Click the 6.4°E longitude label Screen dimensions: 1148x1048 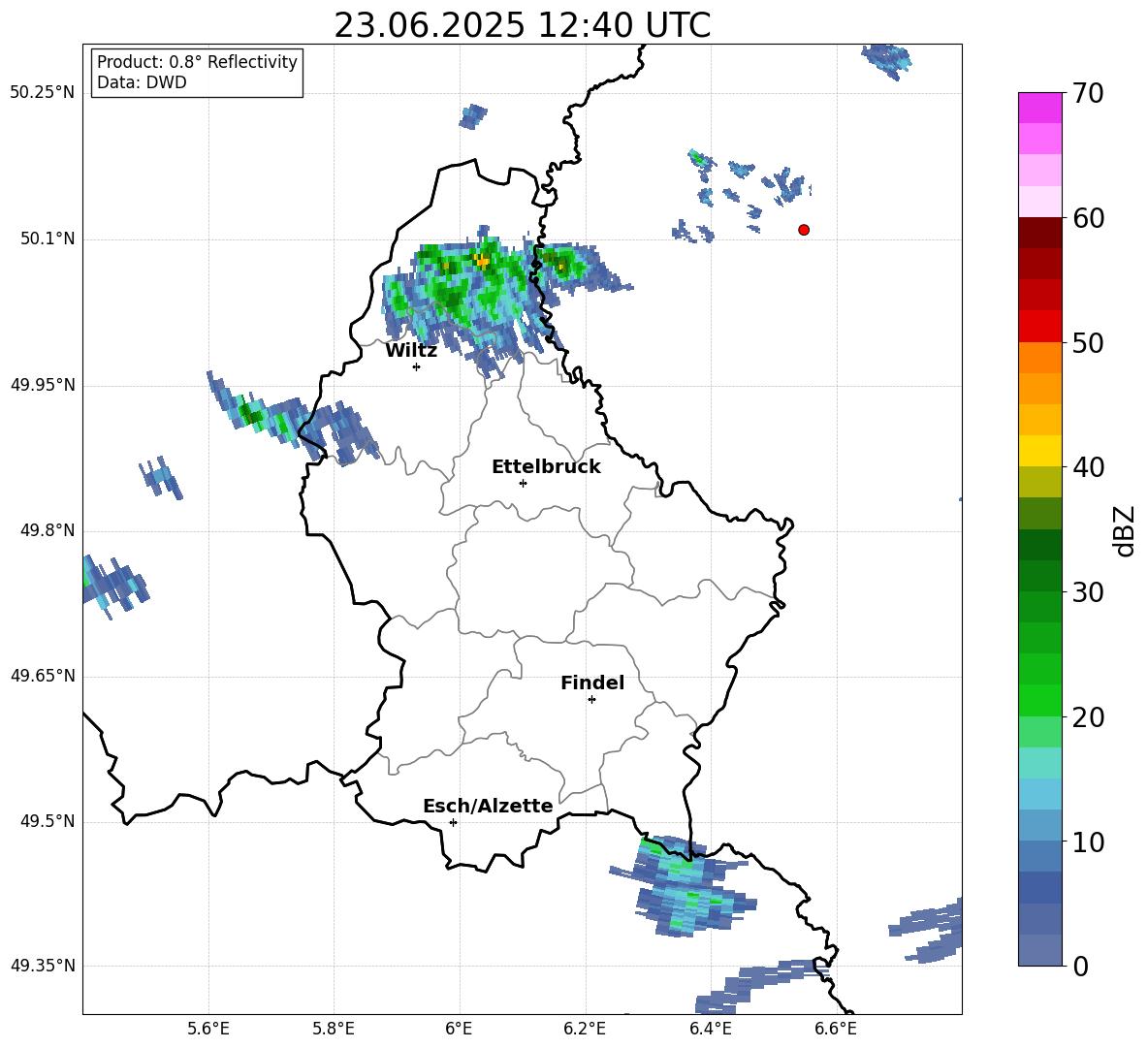pyautogui.click(x=710, y=1029)
